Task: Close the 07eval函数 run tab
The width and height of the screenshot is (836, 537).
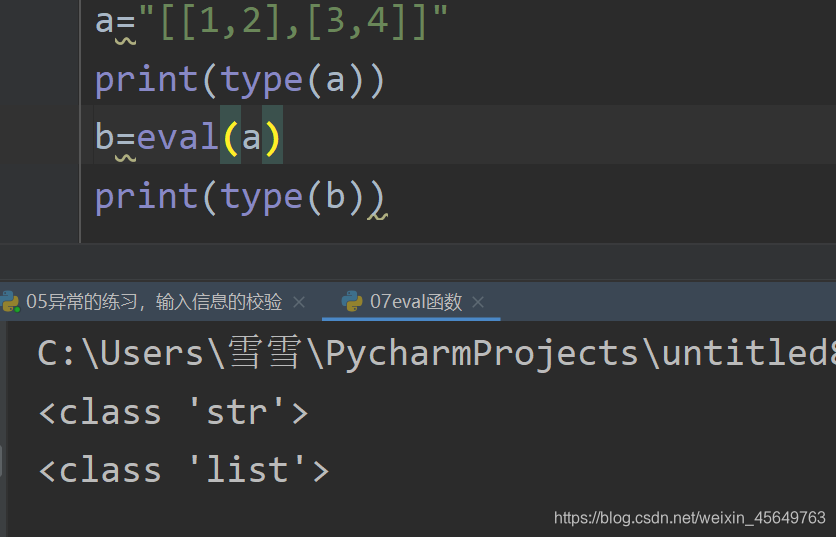Action: tap(478, 302)
